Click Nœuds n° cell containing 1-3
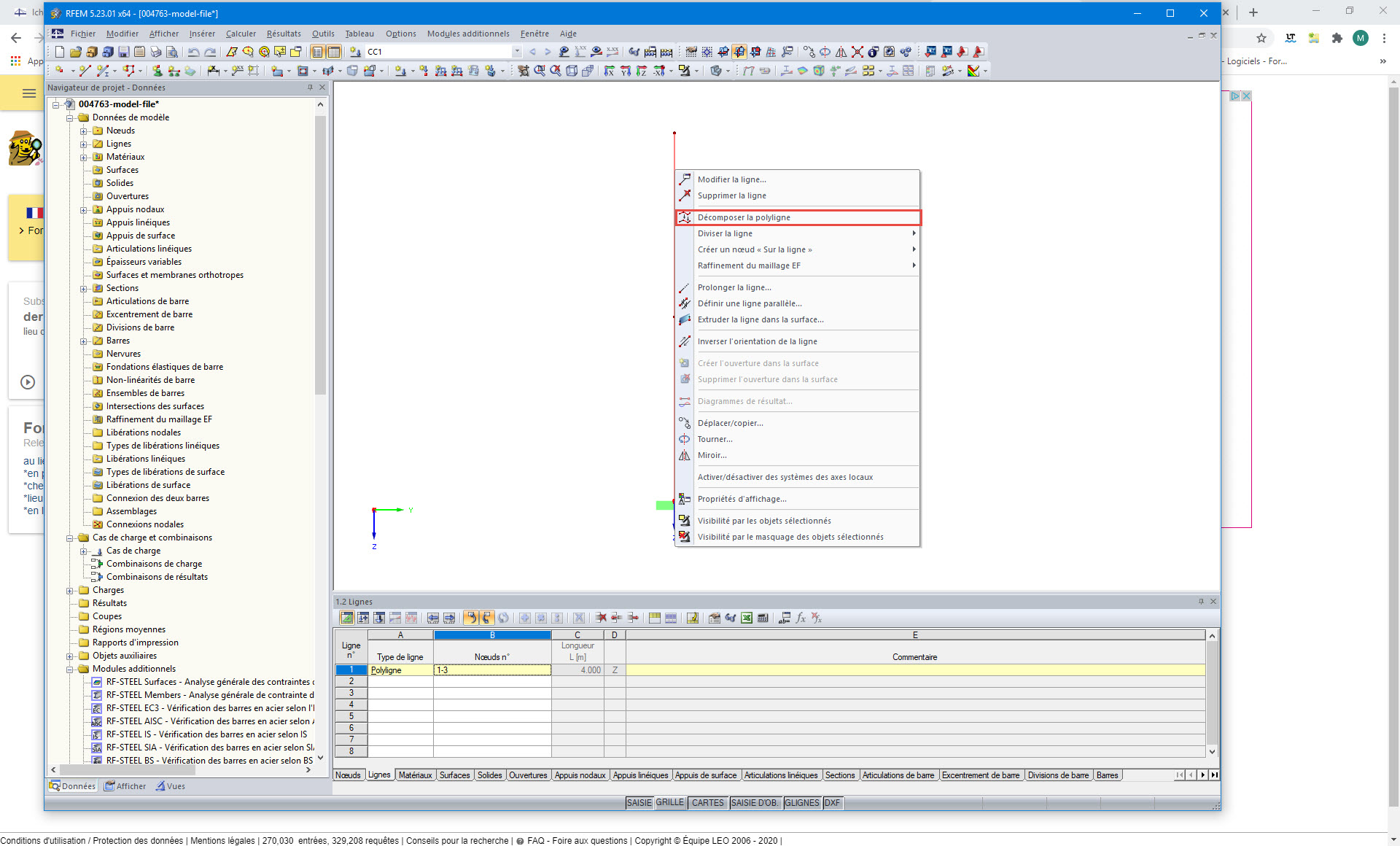The height and width of the screenshot is (846, 1400). tap(491, 670)
